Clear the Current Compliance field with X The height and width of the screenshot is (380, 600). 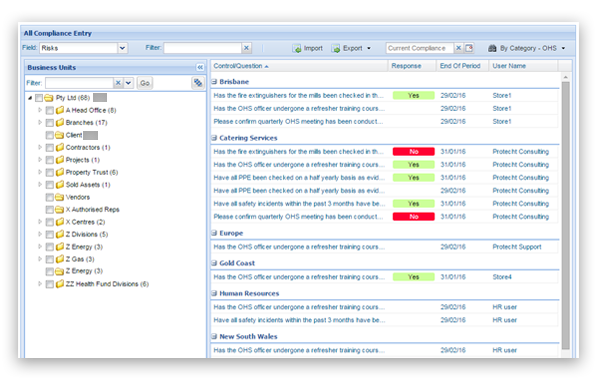point(458,48)
